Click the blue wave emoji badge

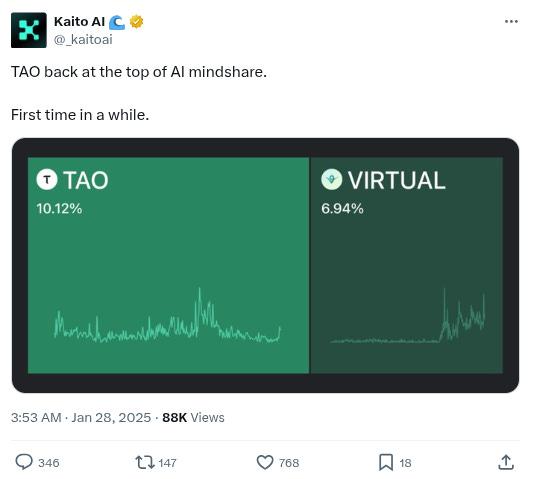pos(117,22)
